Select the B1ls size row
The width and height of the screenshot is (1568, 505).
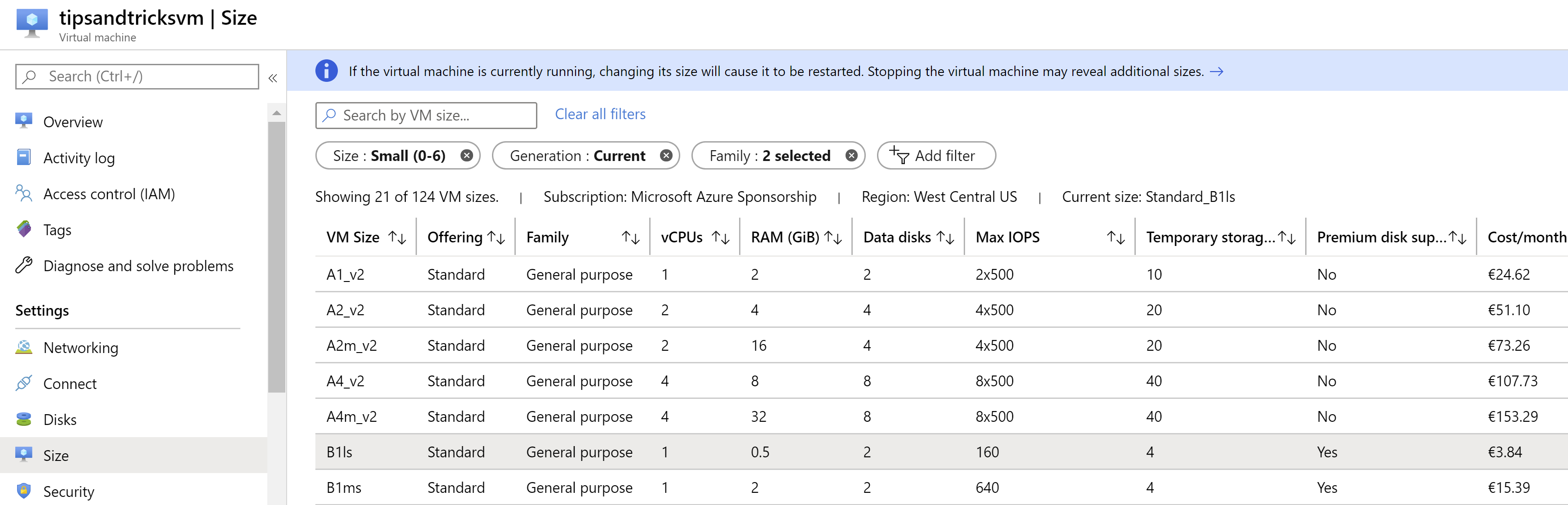[x=941, y=451]
